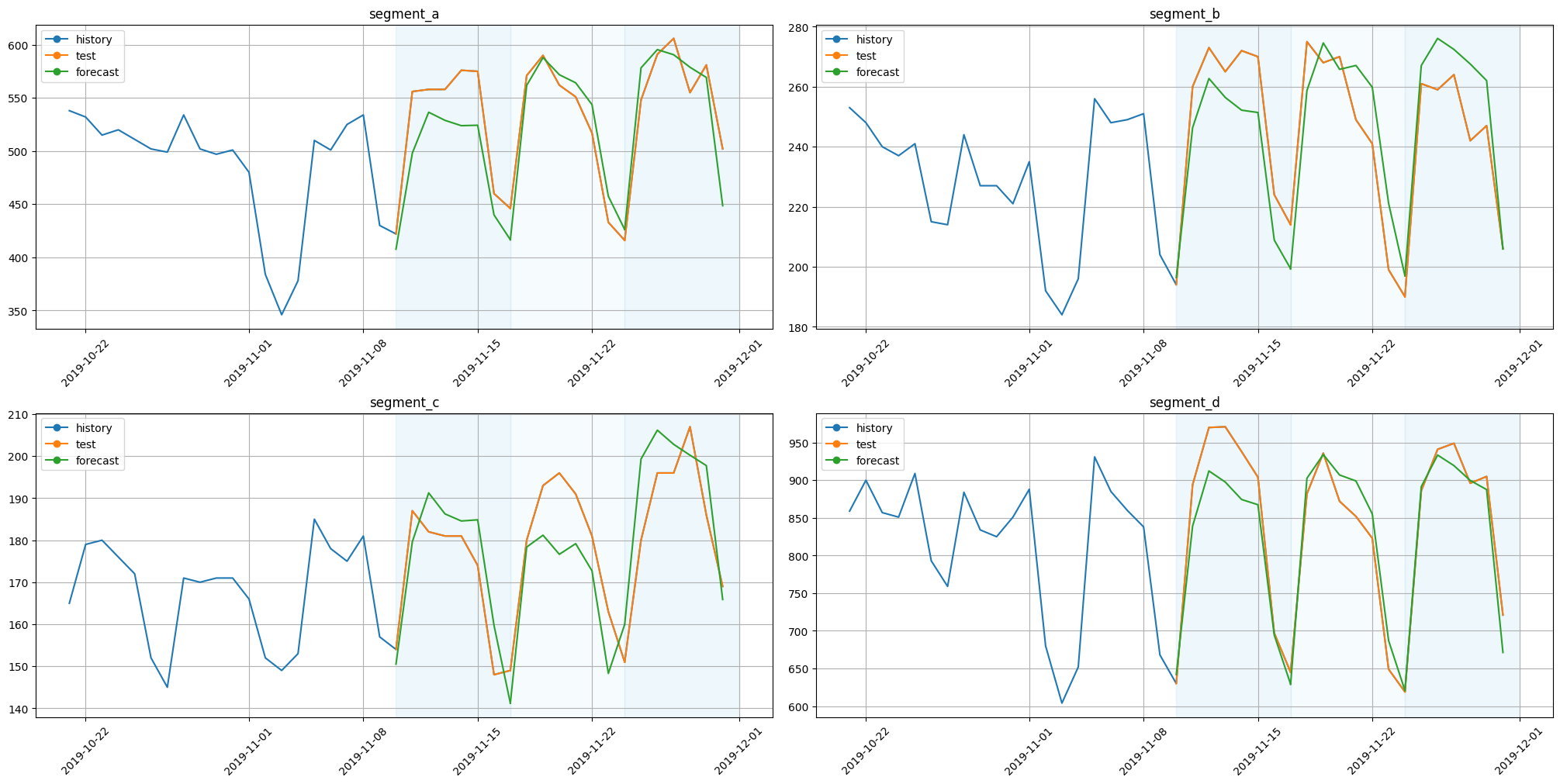Click the blue history marker in segment_a legend
The image size is (1560, 784).
(57, 40)
